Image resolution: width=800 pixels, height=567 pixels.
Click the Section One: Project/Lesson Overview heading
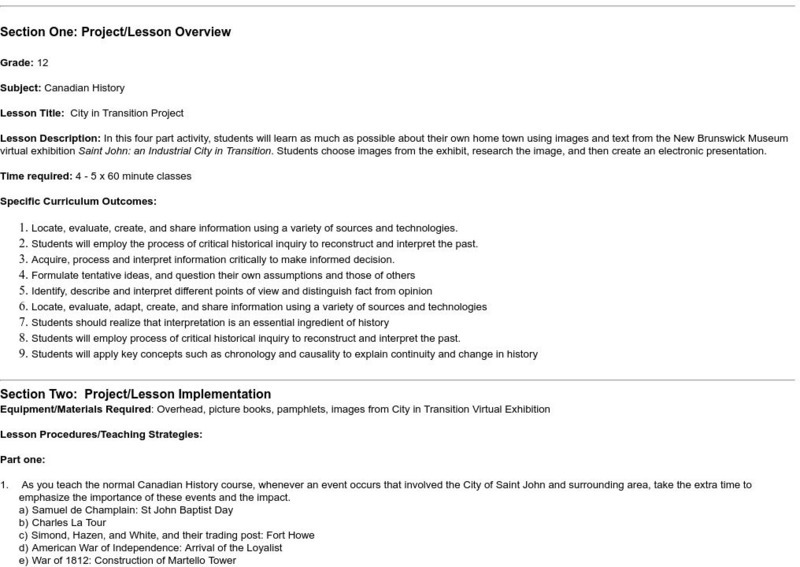pos(116,33)
